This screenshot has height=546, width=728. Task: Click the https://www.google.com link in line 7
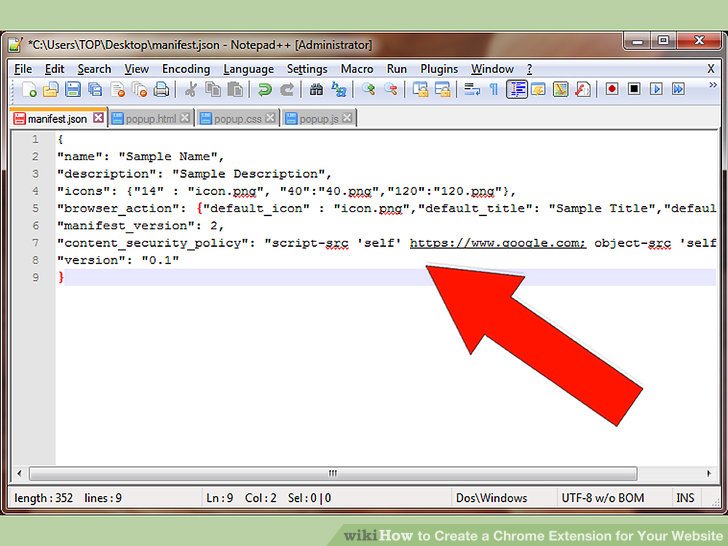(x=498, y=243)
